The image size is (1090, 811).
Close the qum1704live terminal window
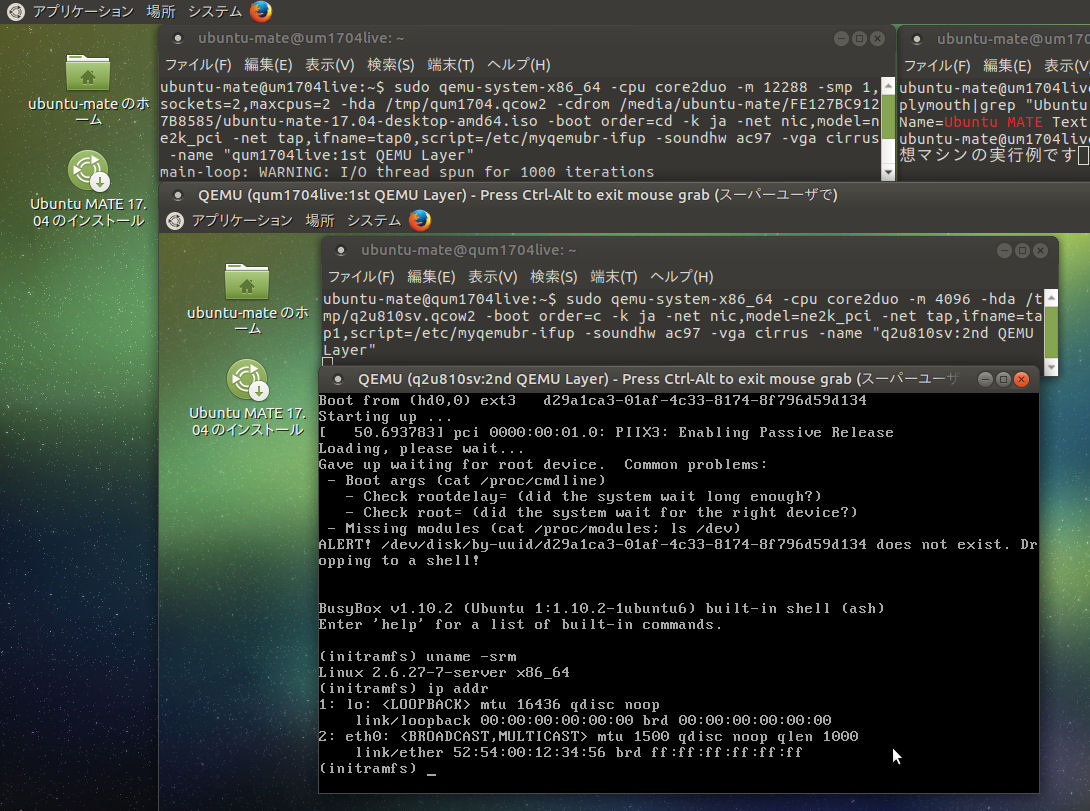1040,250
